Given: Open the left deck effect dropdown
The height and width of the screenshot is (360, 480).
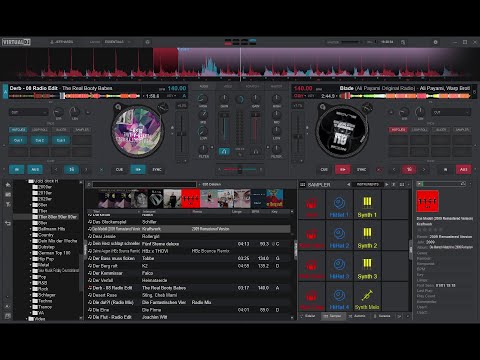Looking at the screenshot, I should pyautogui.click(x=29, y=112).
